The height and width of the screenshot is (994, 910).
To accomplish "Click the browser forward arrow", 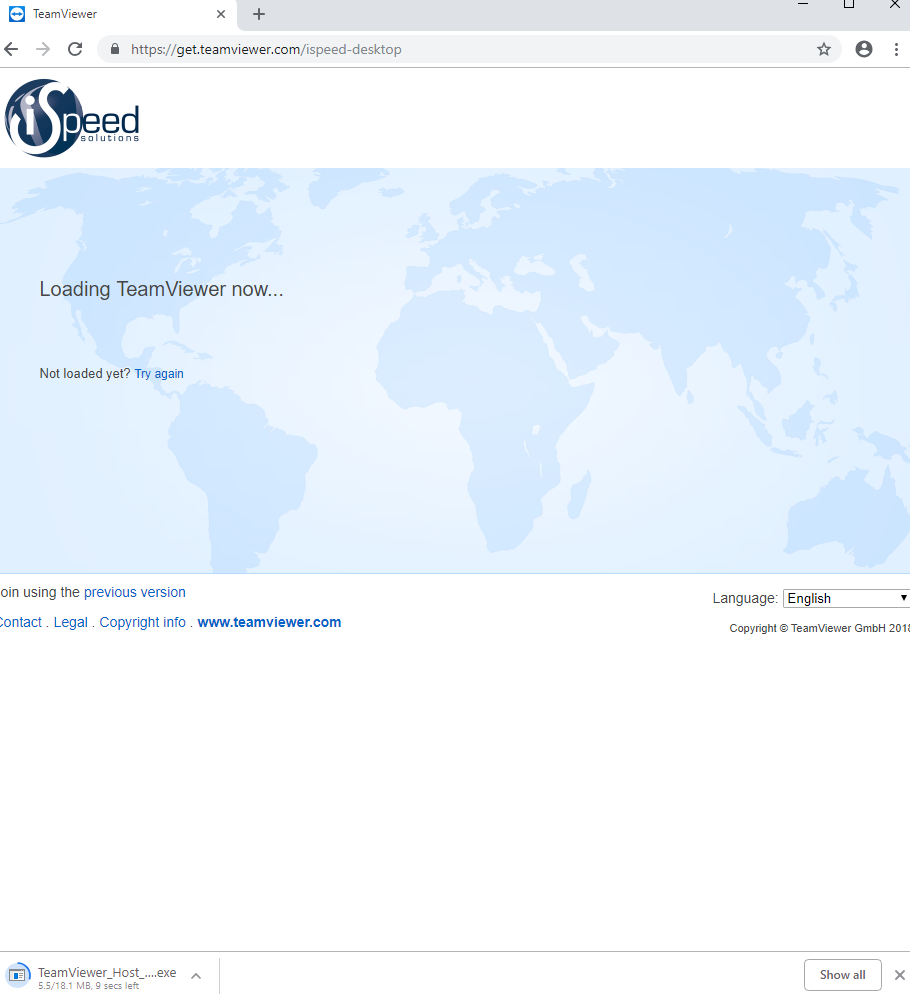I will tap(42, 49).
